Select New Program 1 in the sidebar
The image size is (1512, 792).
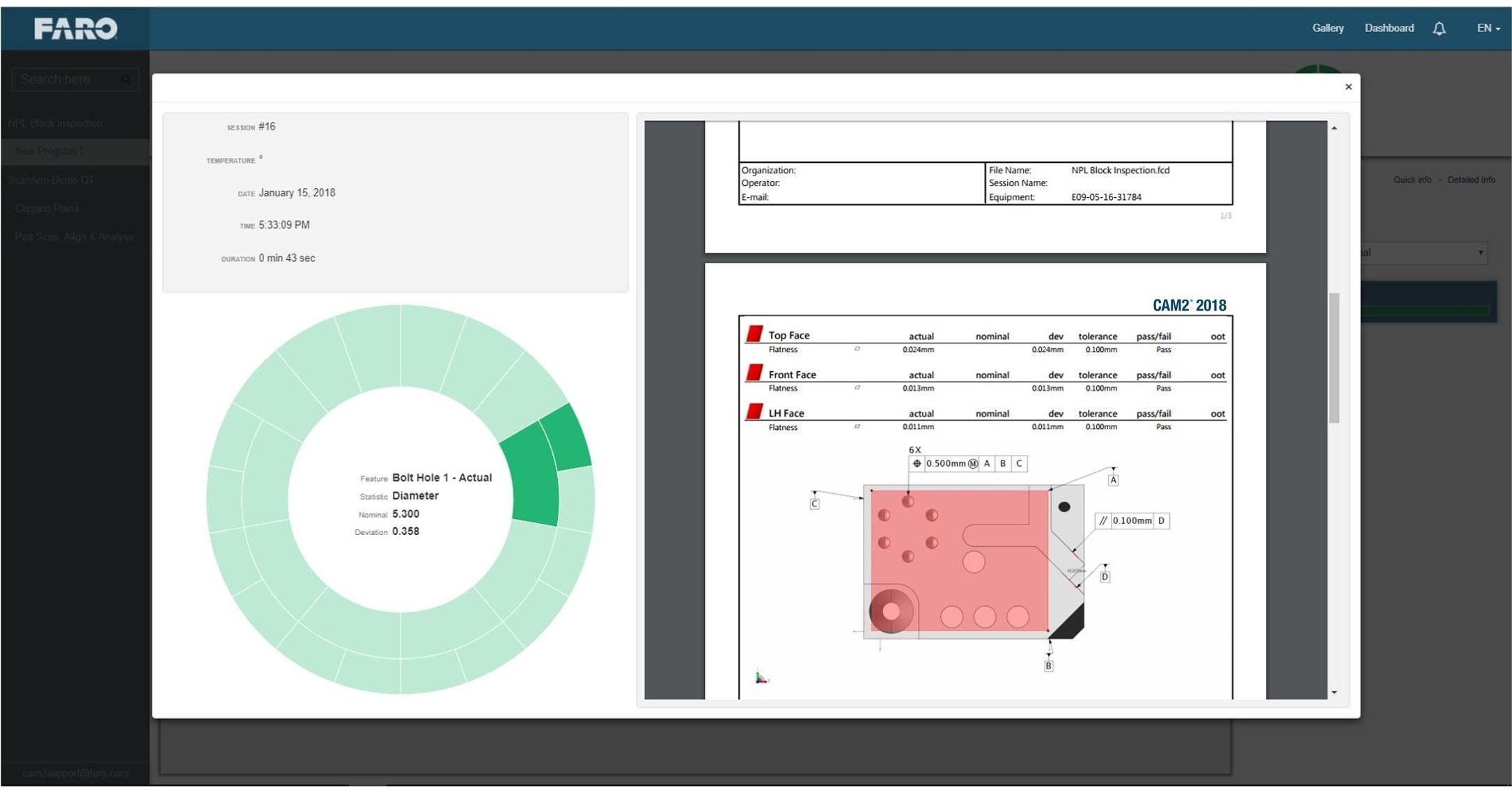pyautogui.click(x=50, y=150)
